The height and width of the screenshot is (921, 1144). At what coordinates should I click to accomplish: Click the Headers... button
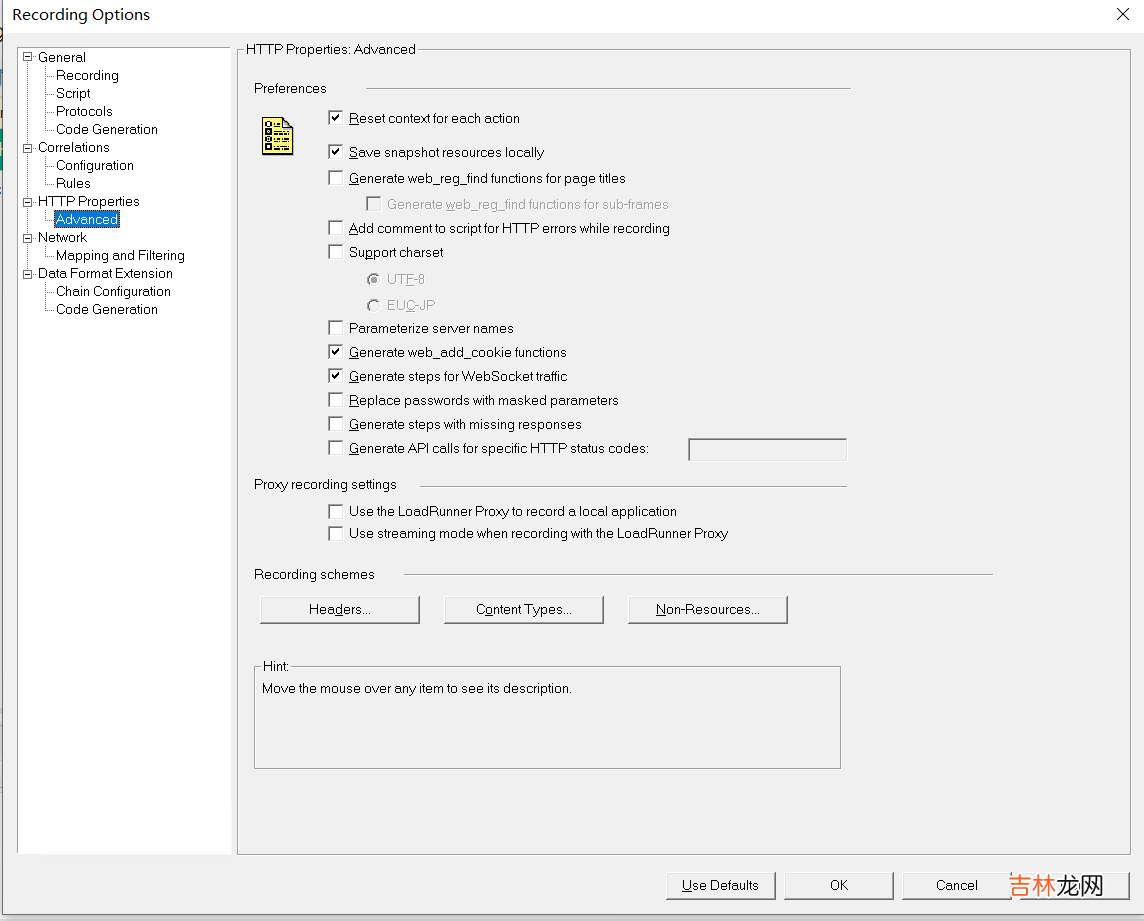(x=339, y=609)
